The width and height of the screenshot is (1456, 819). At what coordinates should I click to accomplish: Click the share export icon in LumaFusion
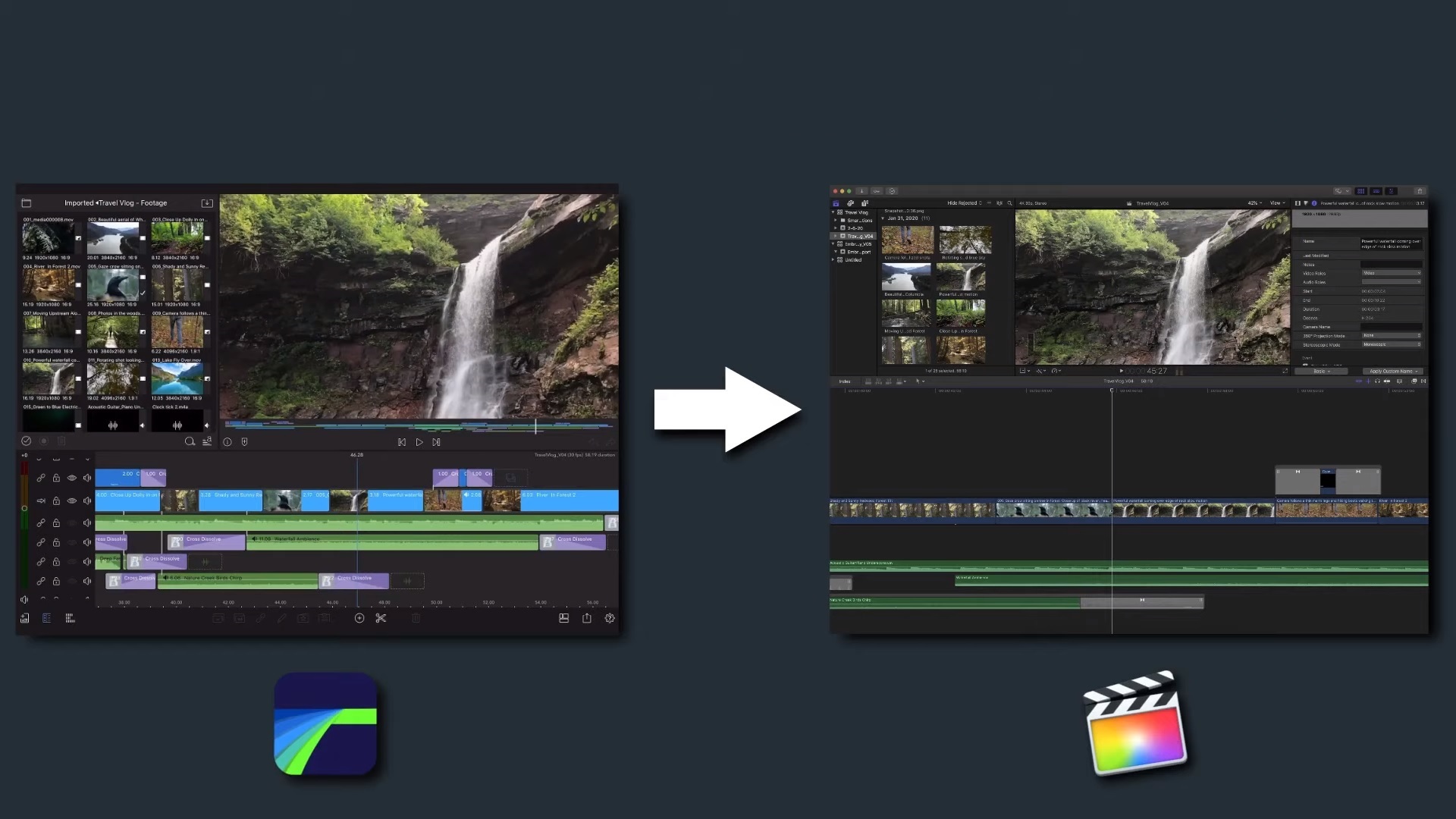coord(586,619)
